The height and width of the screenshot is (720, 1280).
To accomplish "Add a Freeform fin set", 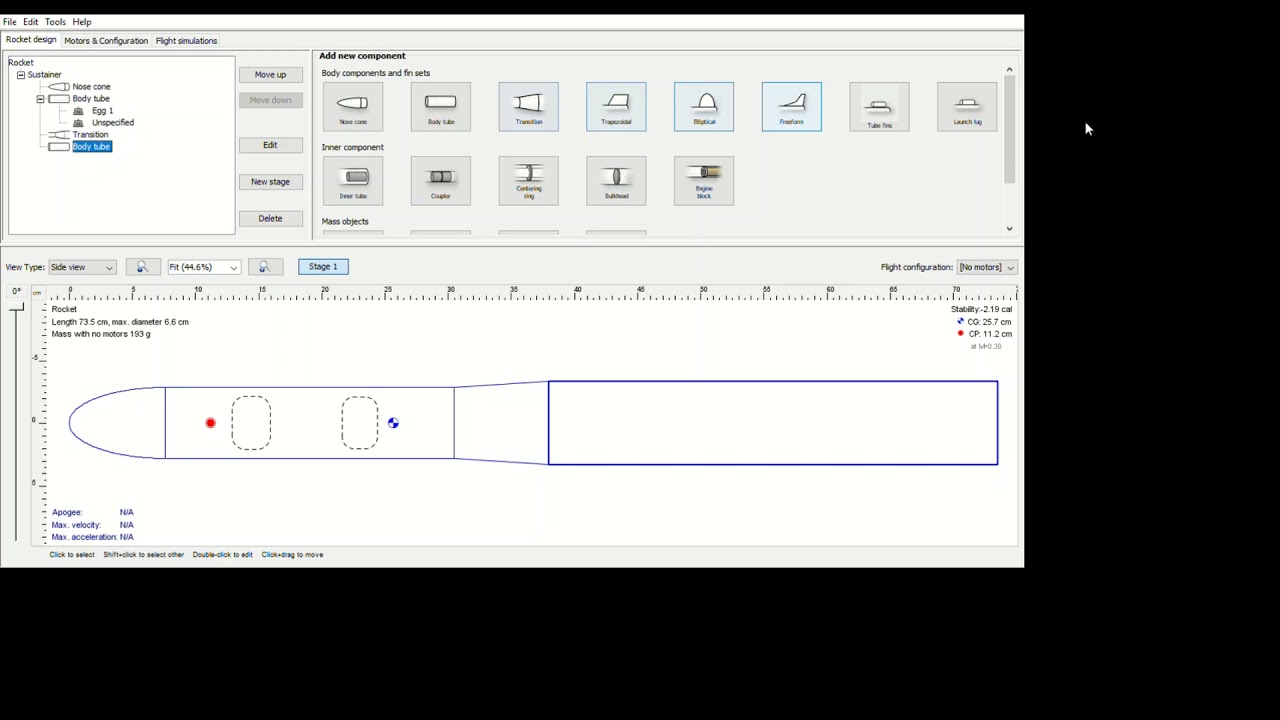I will (x=792, y=106).
